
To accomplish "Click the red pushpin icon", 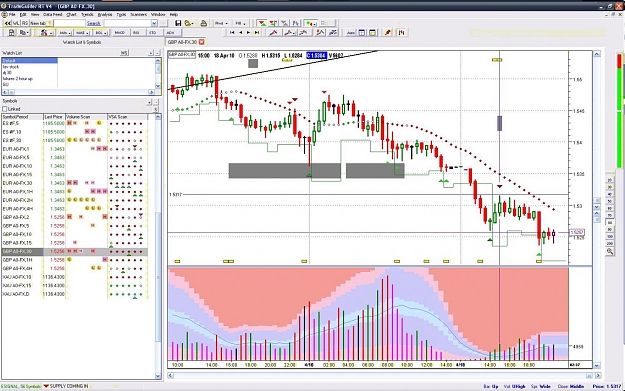I will coord(388,33).
